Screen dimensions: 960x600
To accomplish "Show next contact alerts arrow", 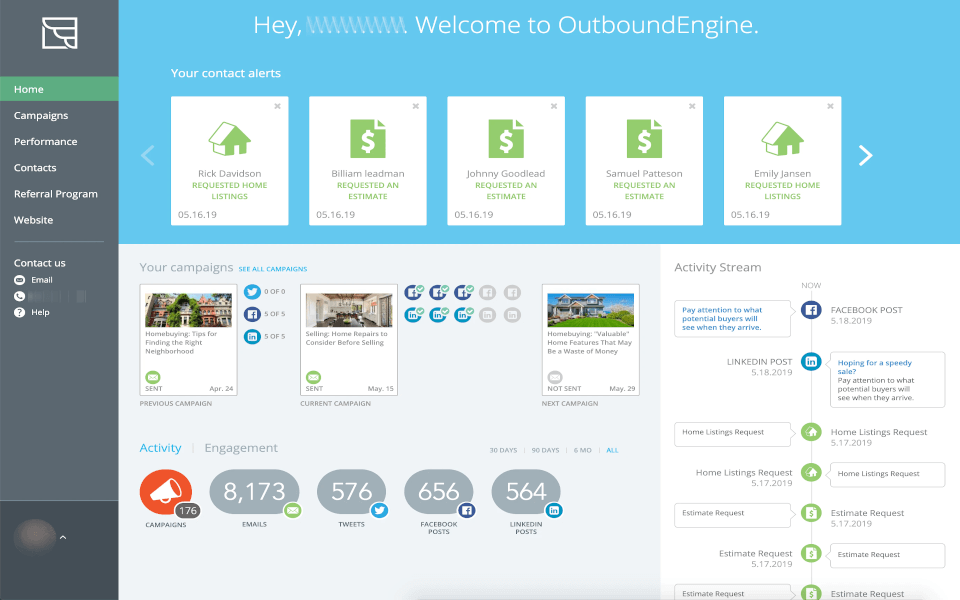I will (865, 156).
